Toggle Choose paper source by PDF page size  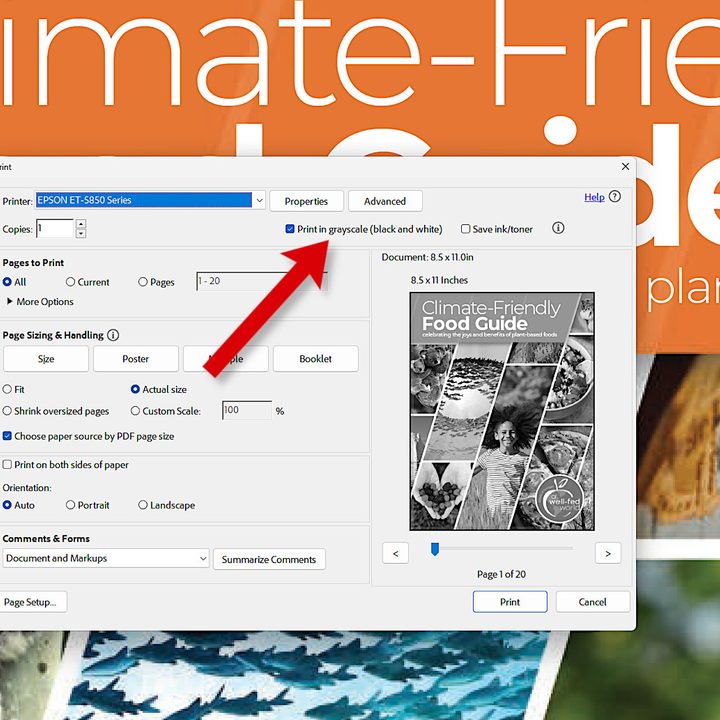[7, 436]
